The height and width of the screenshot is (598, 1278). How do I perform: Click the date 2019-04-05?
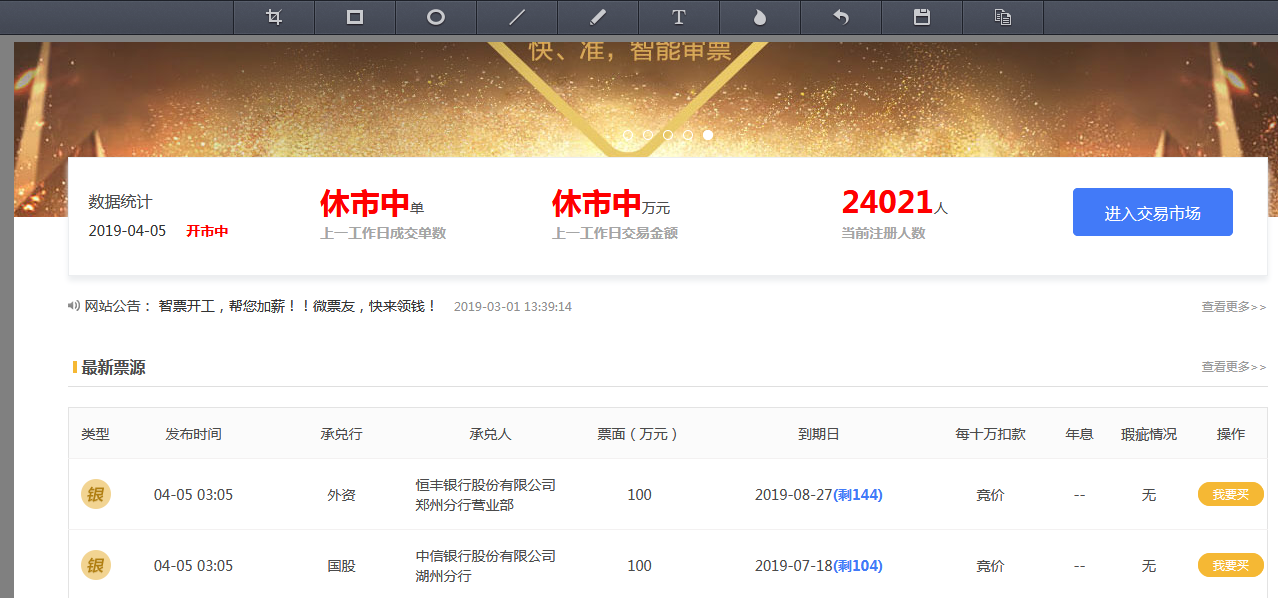127,231
